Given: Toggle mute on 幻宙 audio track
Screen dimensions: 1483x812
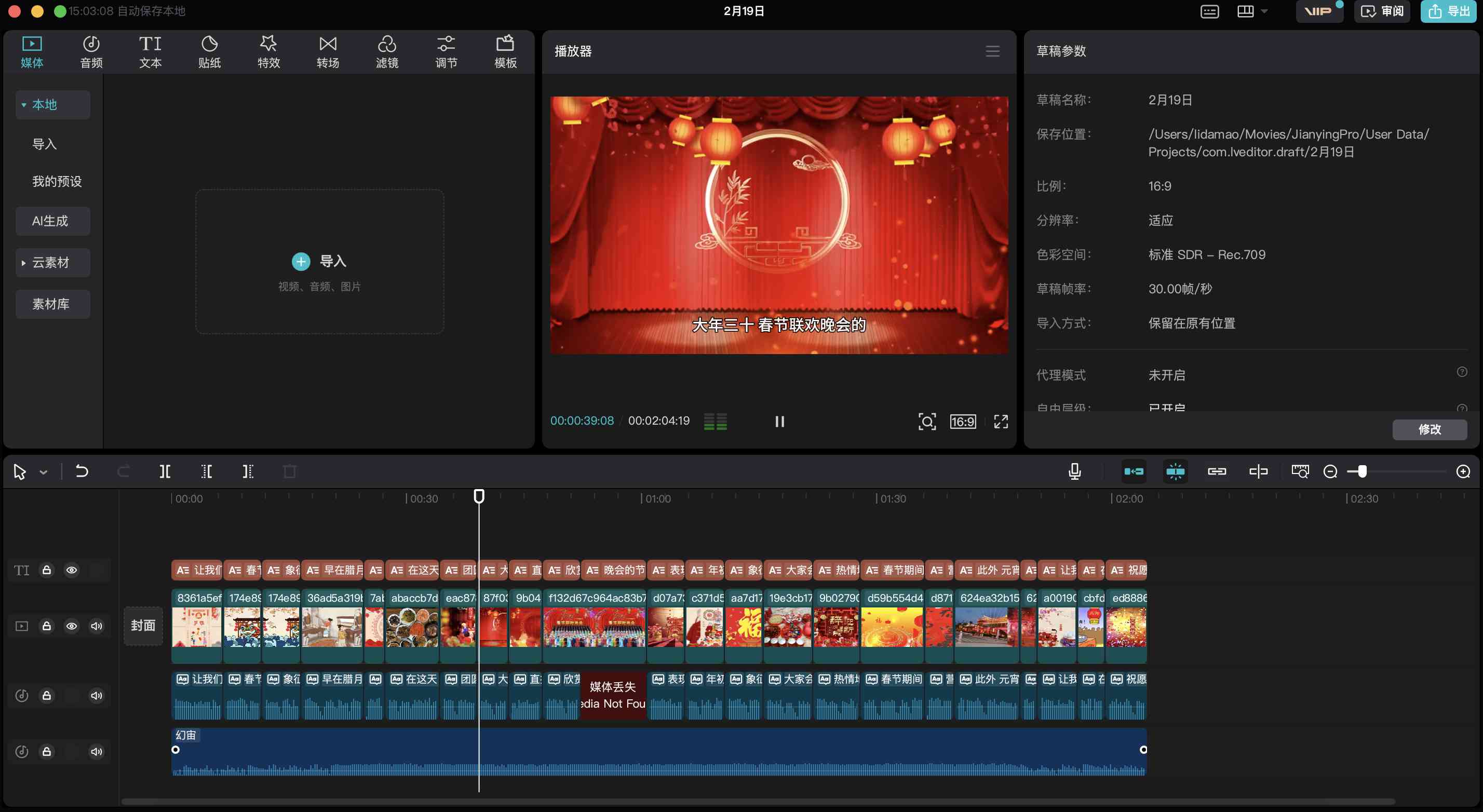Looking at the screenshot, I should tap(96, 751).
